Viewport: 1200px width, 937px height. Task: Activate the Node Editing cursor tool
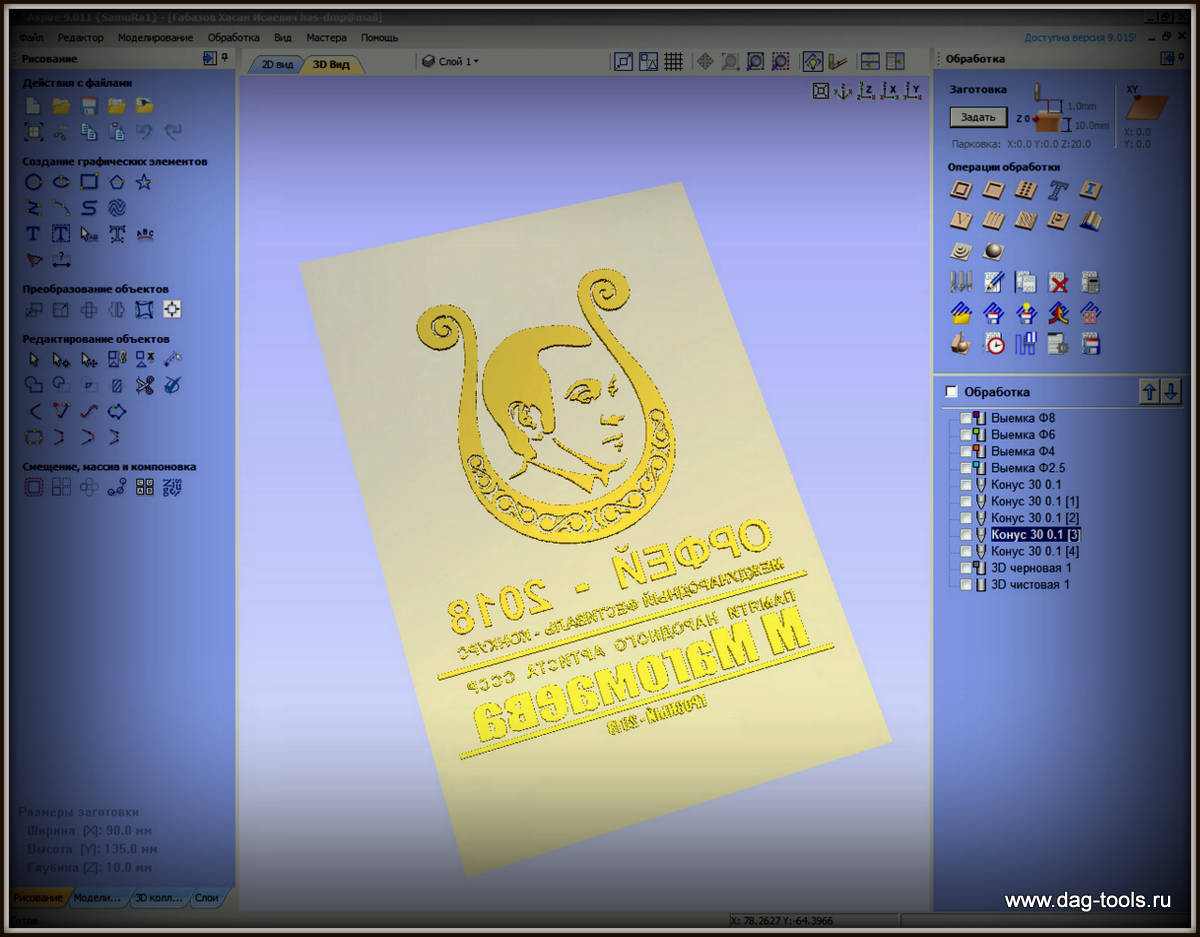[x=61, y=359]
